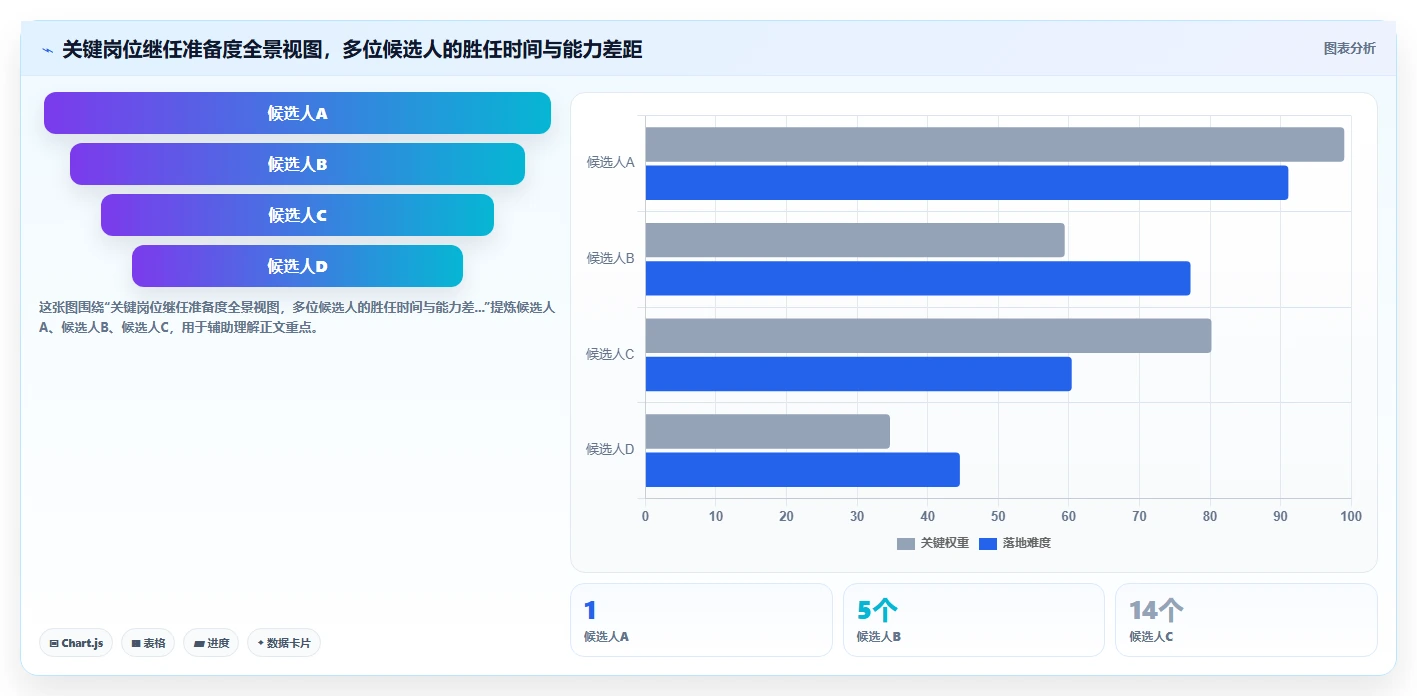The image size is (1417, 696).
Task: Click the 候选人C axis label in chart
Action: click(x=610, y=354)
